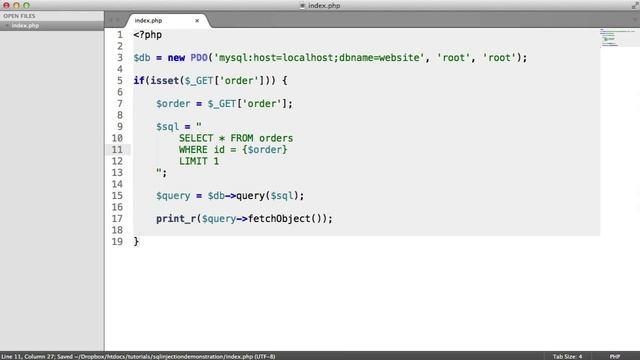Click line number 1 in the gutter
This screenshot has height=360, width=640.
(x=120, y=35)
